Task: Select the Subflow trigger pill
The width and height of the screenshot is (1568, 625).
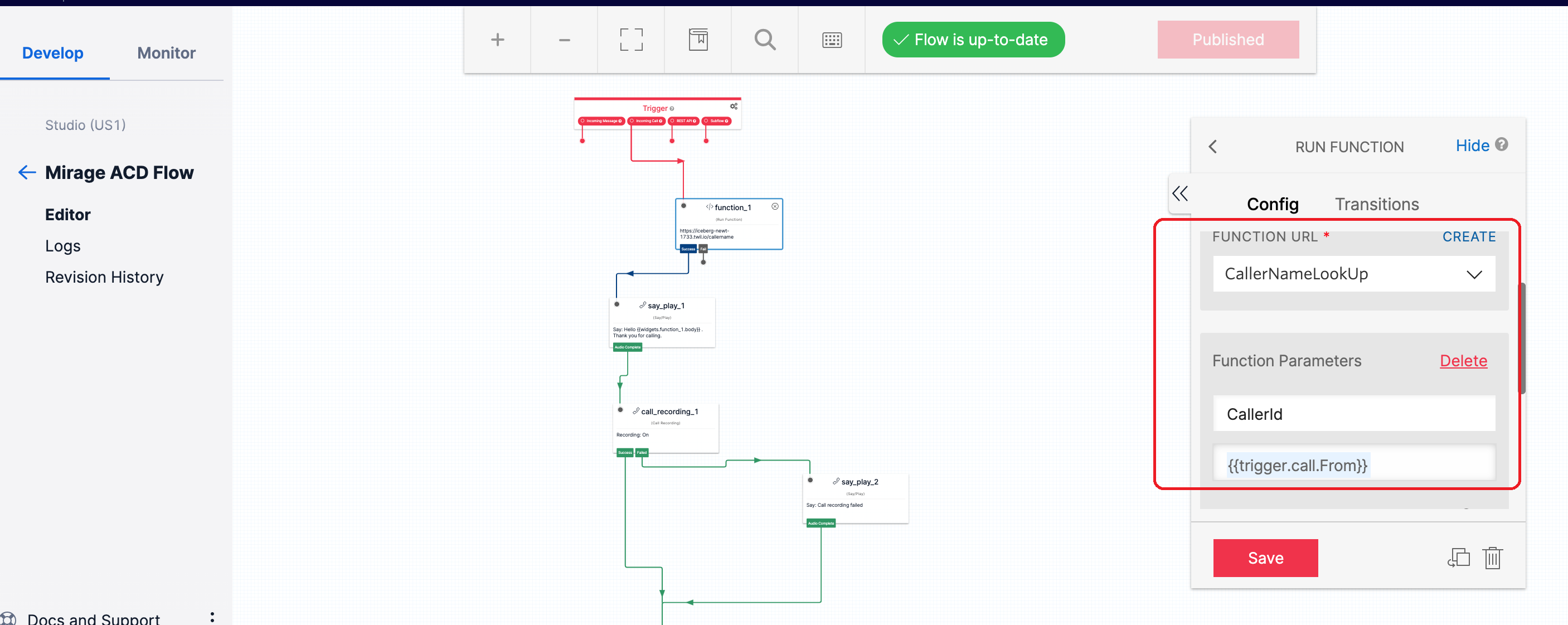Action: [716, 120]
